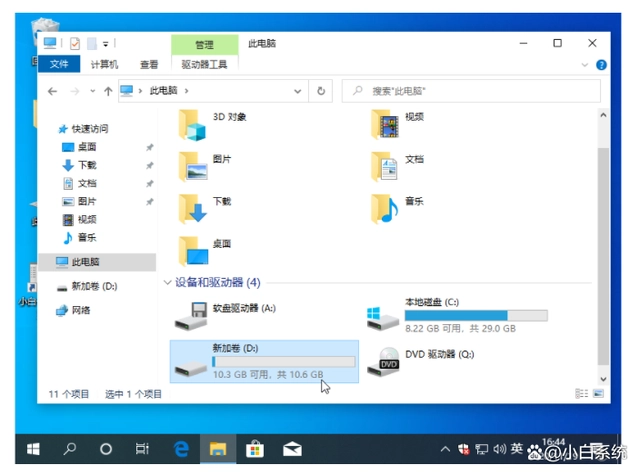The height and width of the screenshot is (475, 640).
Task: Open Task View on taskbar
Action: pyautogui.click(x=142, y=449)
